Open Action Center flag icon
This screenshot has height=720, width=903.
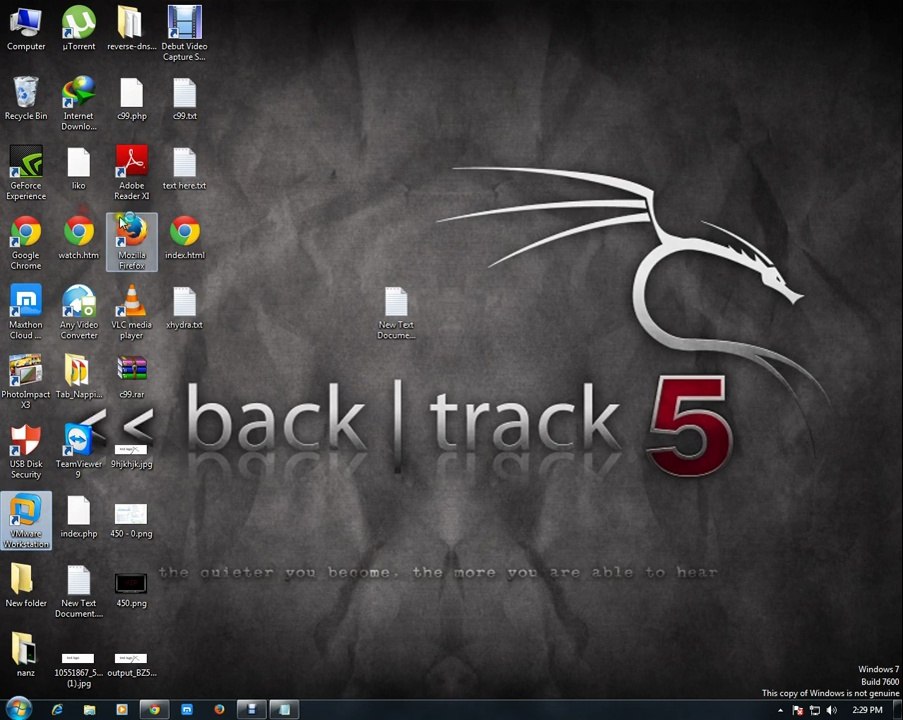[798, 710]
